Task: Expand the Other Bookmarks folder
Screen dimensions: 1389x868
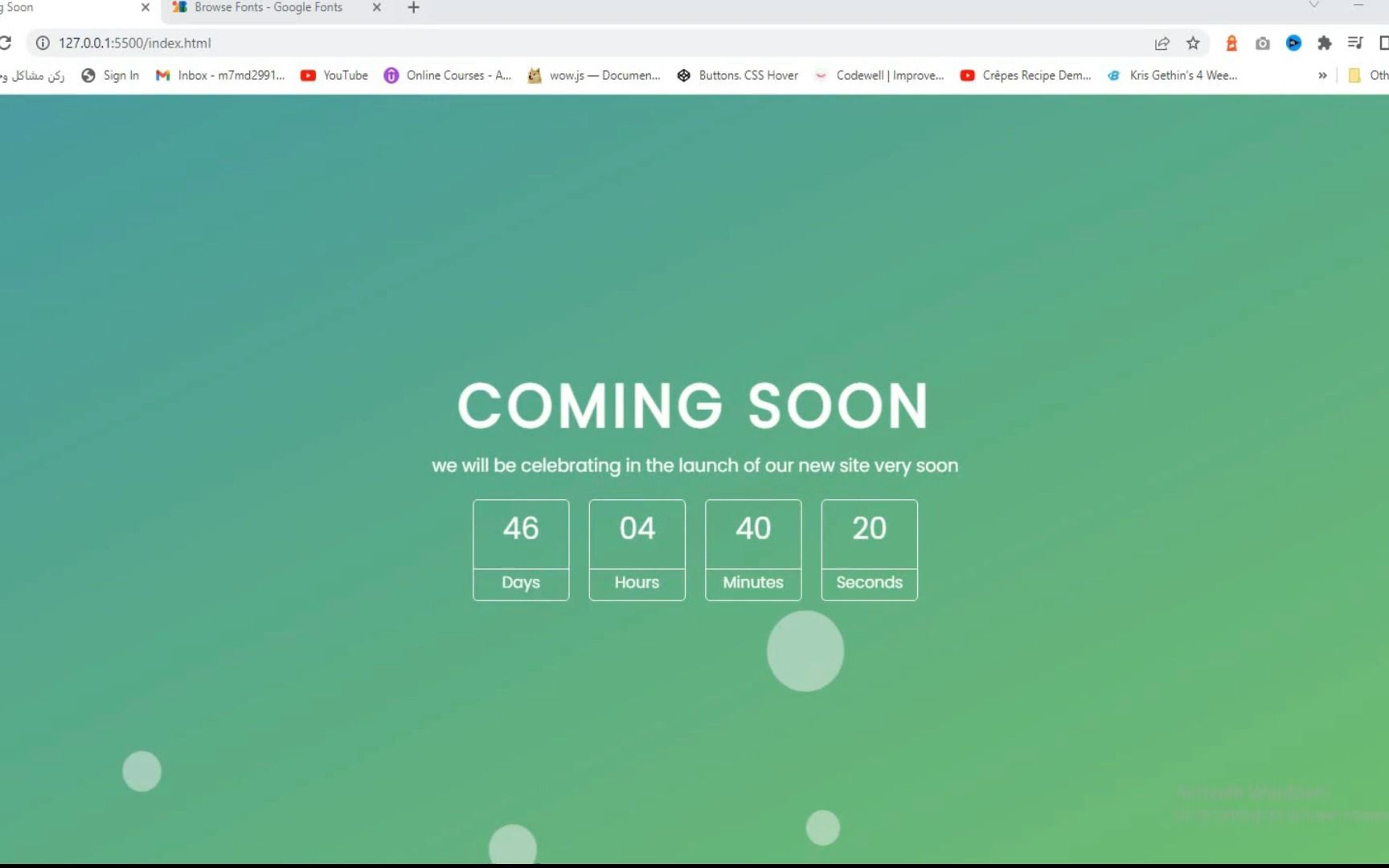Action: point(1358,75)
